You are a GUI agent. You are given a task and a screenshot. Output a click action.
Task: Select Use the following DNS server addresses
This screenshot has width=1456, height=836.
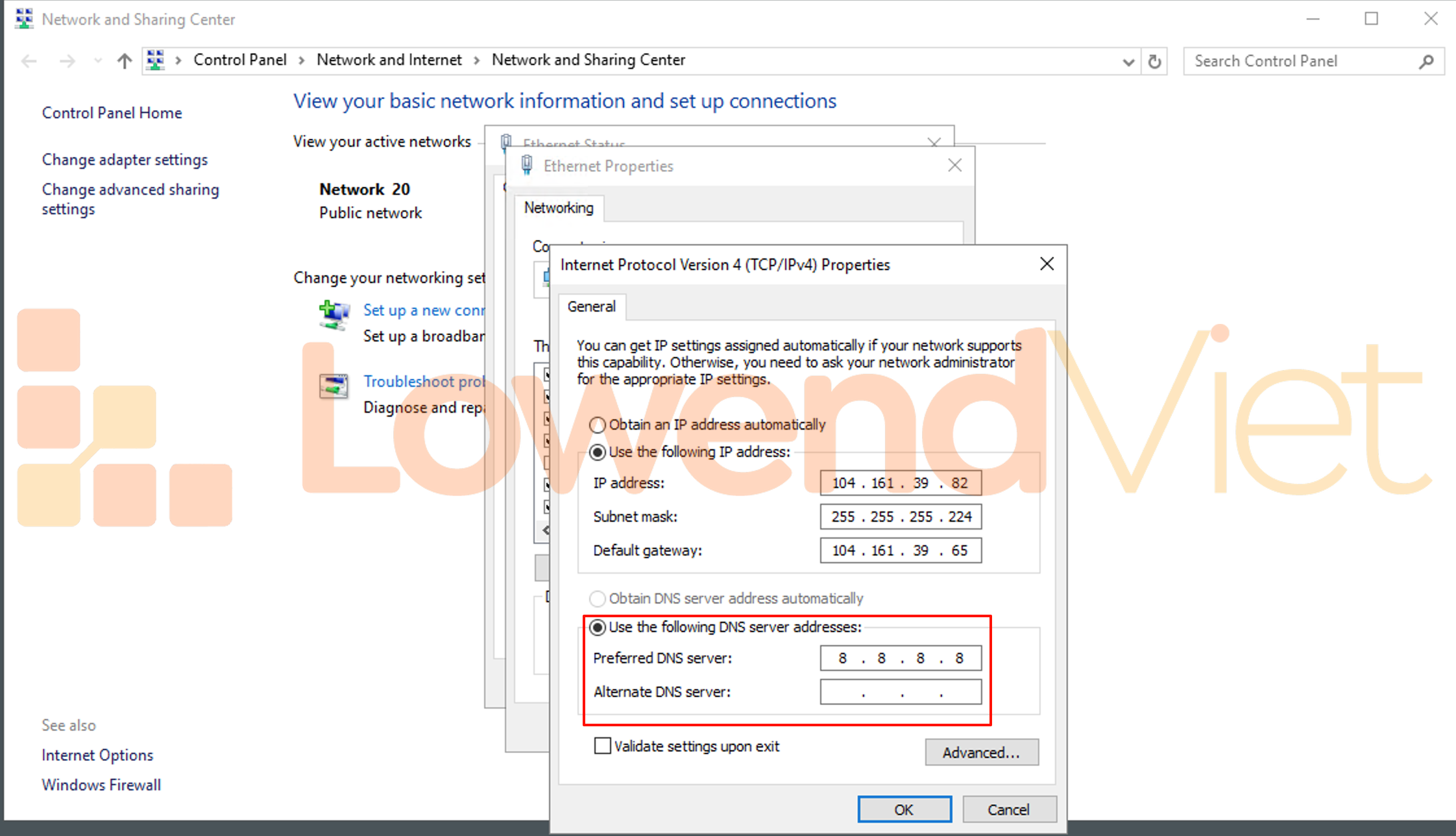598,628
